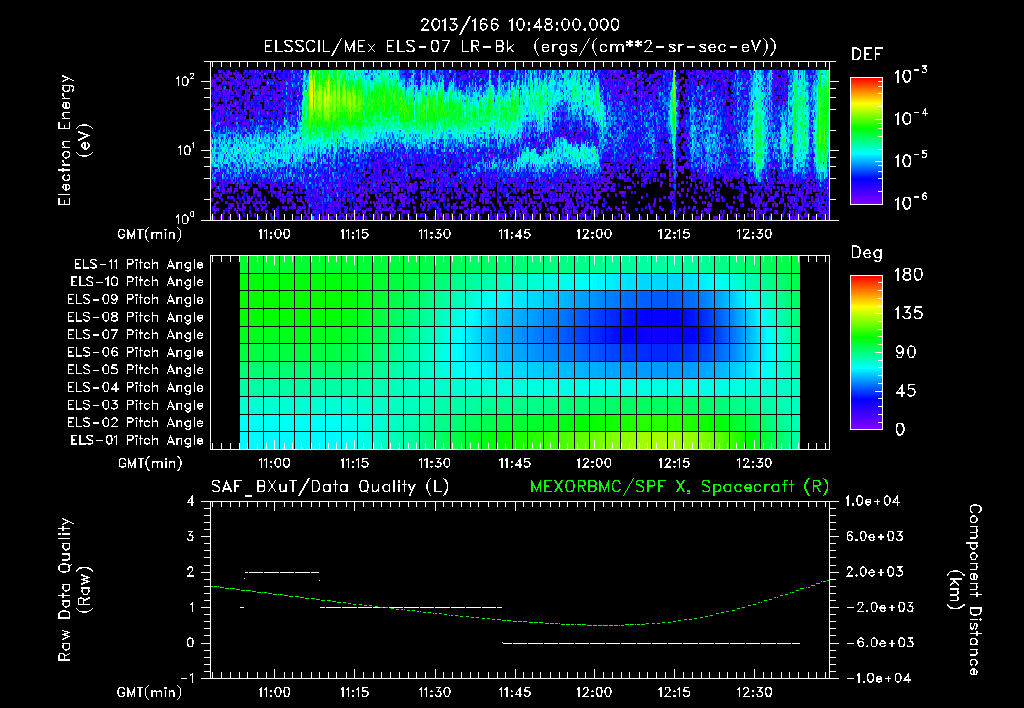Click the 180 value on Deg scale
Screen dimensions: 1024x708
(909, 275)
